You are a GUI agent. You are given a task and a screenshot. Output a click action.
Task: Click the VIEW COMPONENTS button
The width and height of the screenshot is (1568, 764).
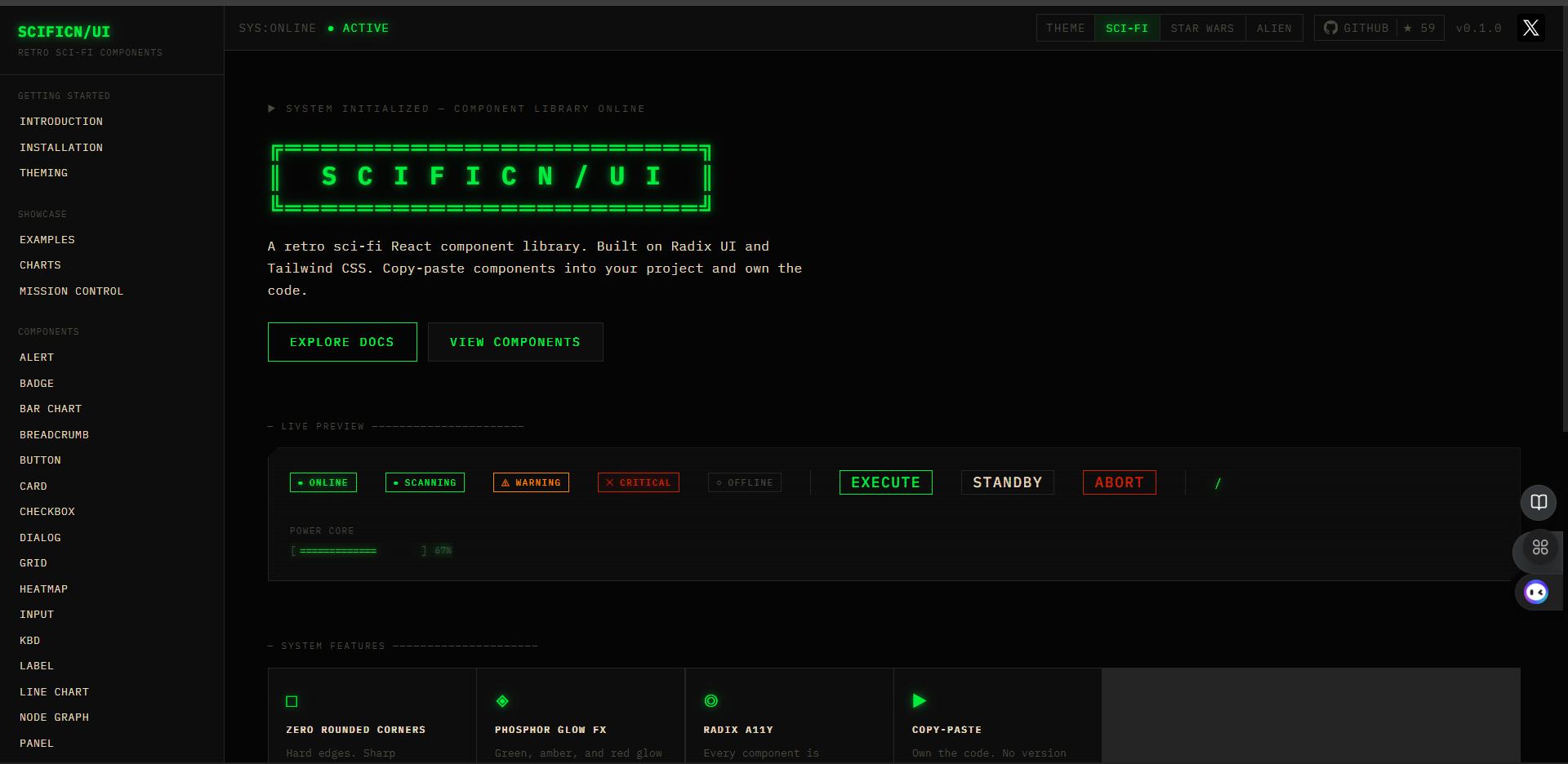pos(515,342)
